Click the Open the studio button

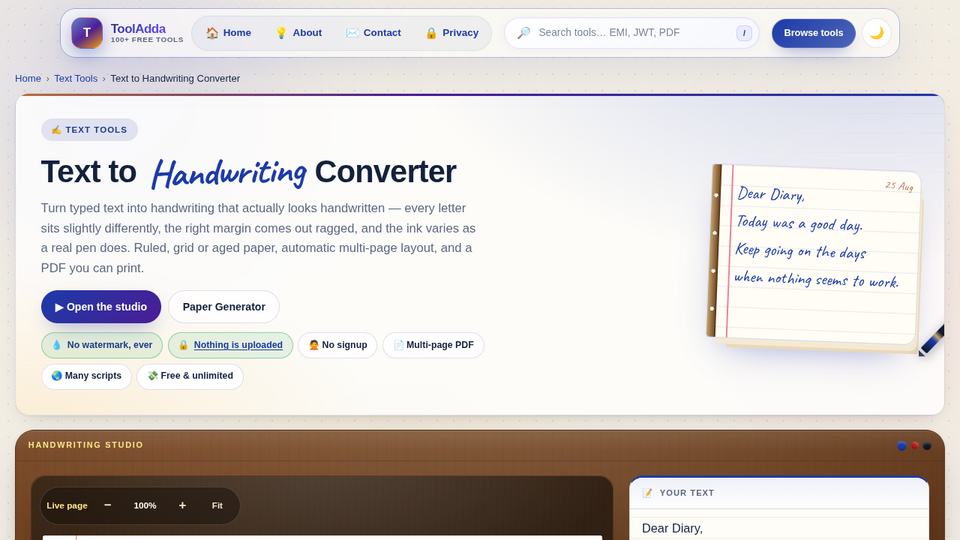point(101,307)
